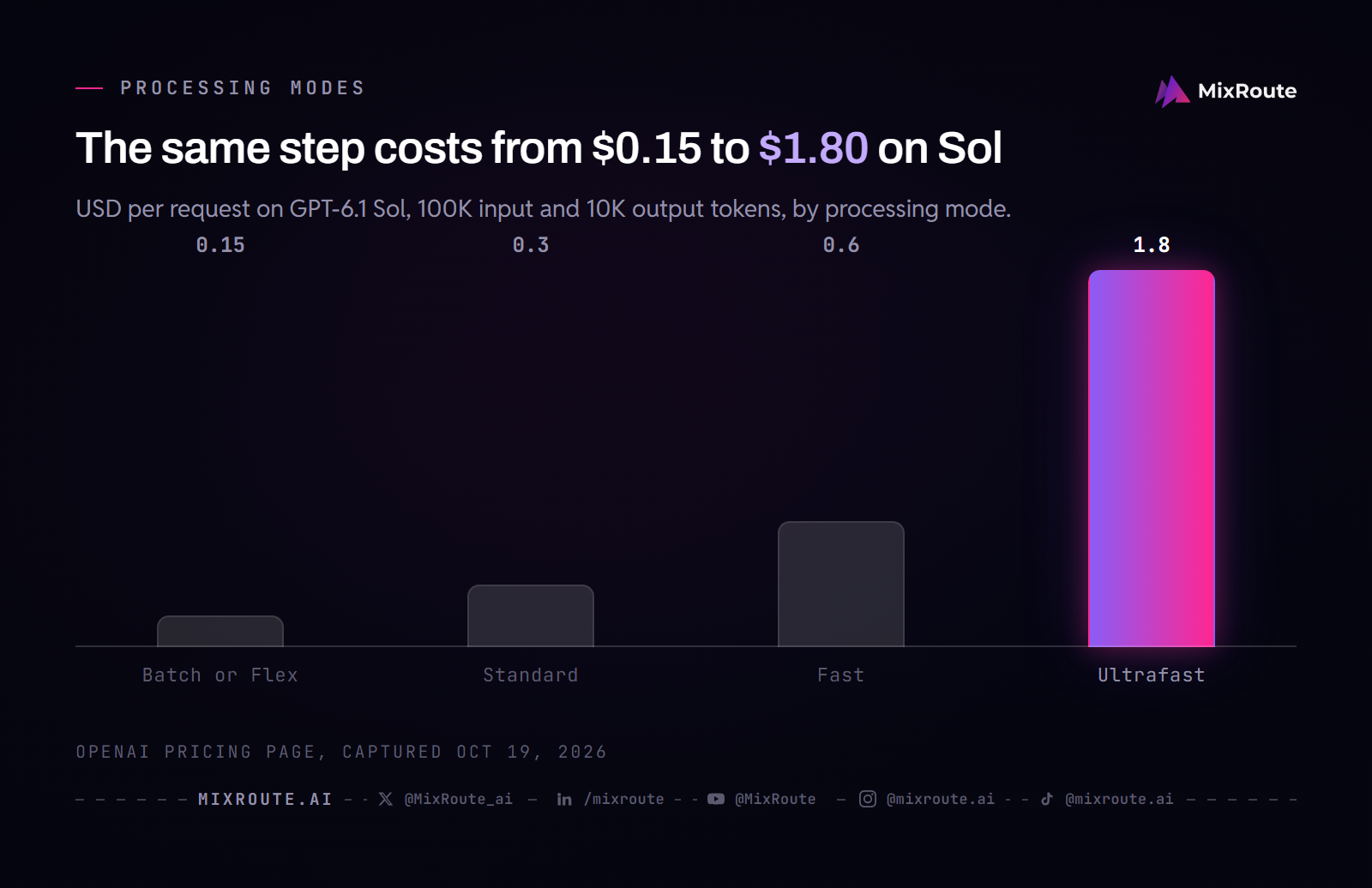Click the USD per request subtitle
1372x888 pixels.
pos(544,209)
